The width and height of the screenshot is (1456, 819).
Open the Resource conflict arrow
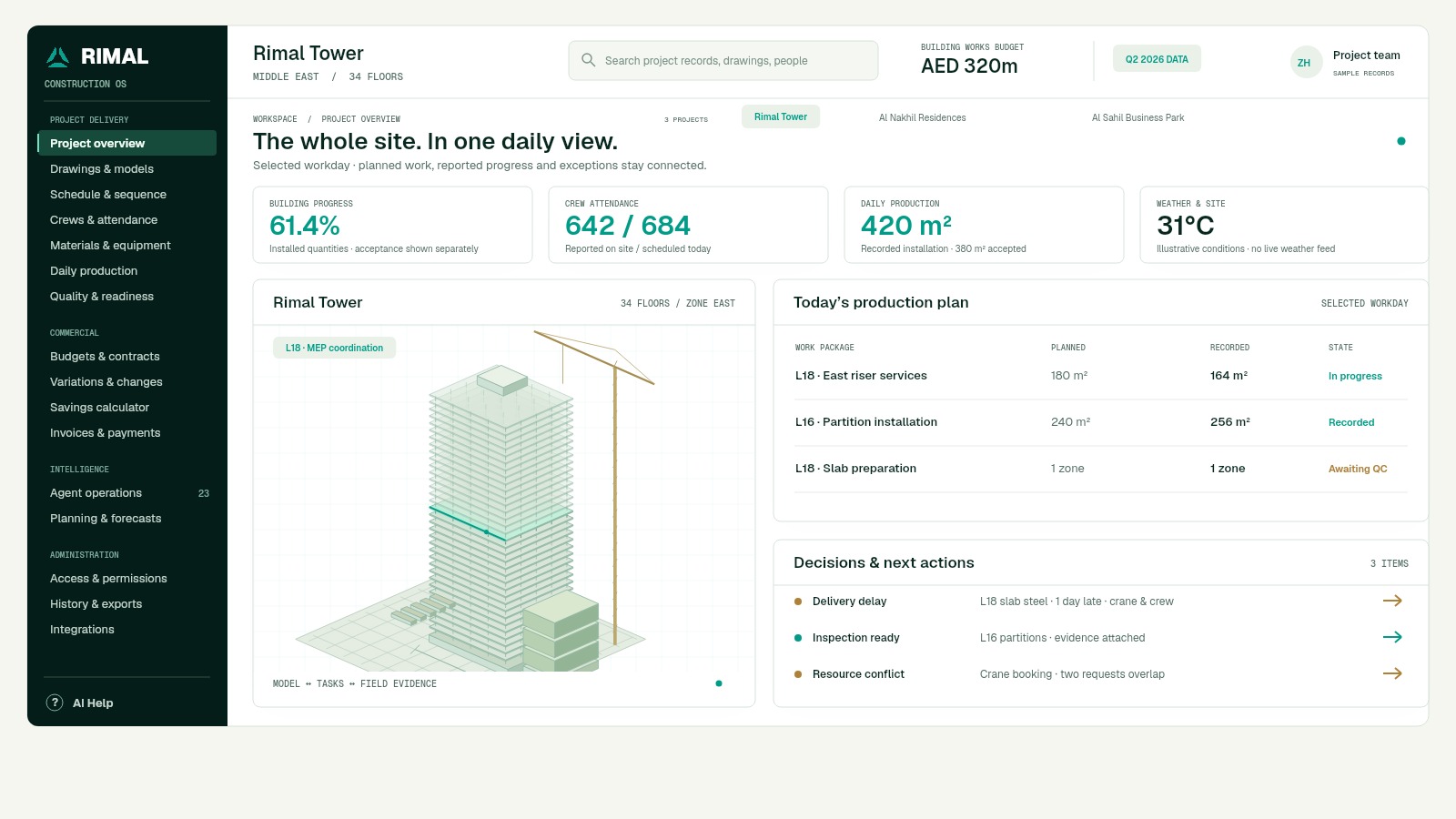[x=1392, y=673]
